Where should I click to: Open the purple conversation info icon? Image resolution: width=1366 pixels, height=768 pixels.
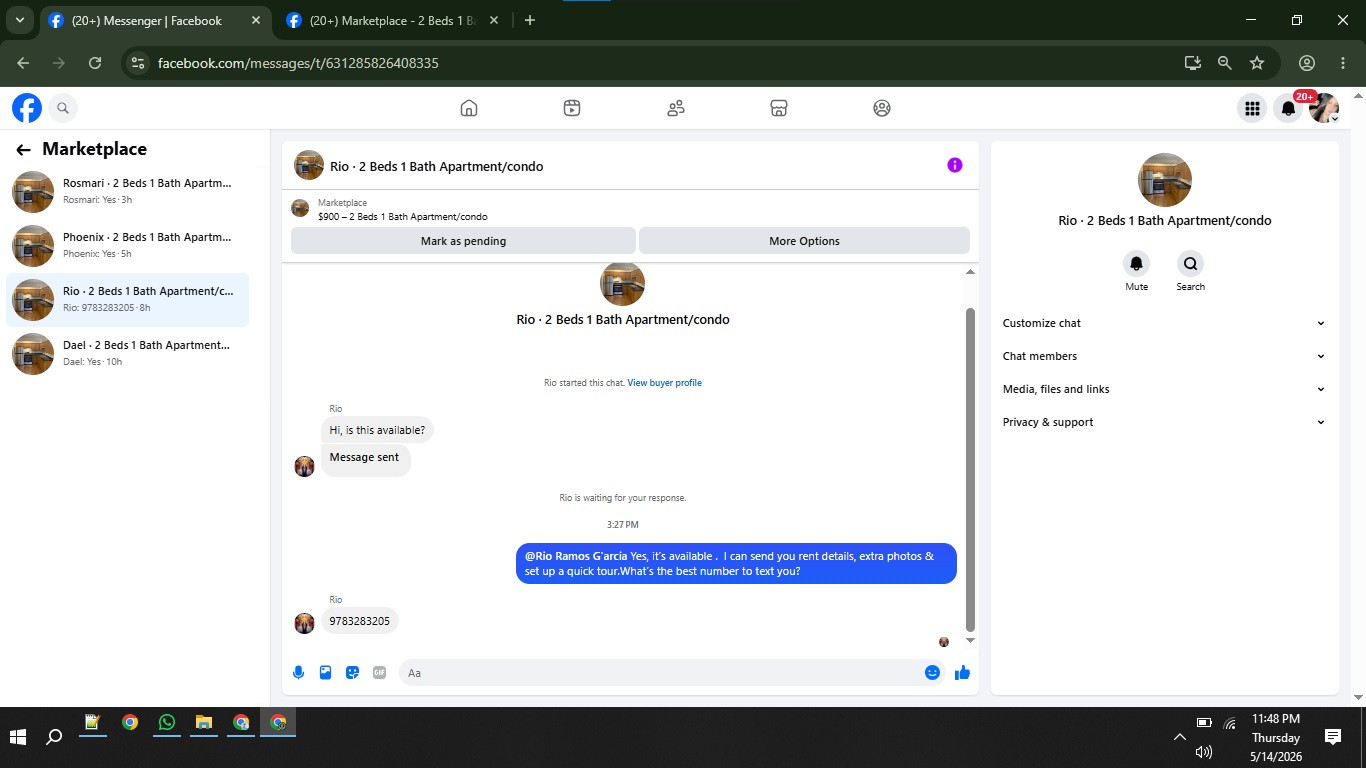pos(955,165)
